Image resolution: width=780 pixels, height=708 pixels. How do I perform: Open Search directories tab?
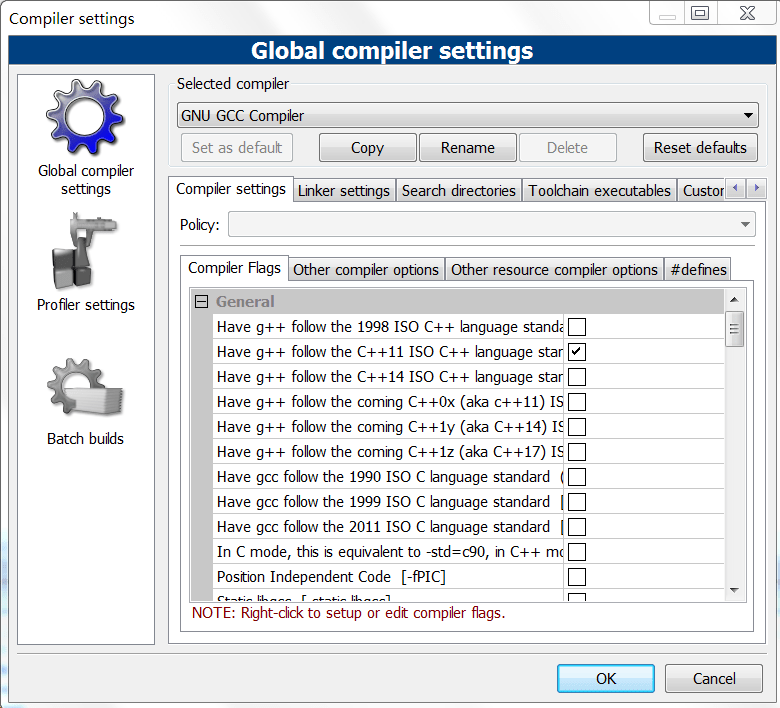pos(459,191)
